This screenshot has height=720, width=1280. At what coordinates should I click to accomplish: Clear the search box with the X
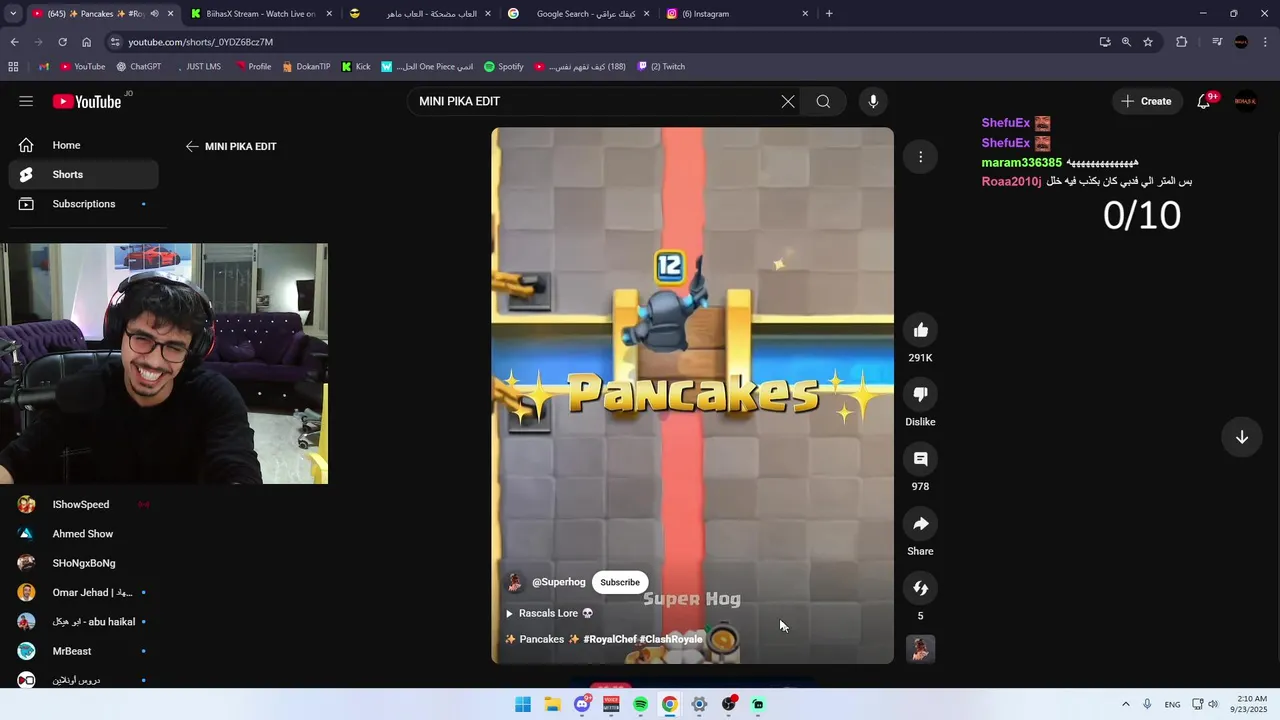(x=788, y=101)
